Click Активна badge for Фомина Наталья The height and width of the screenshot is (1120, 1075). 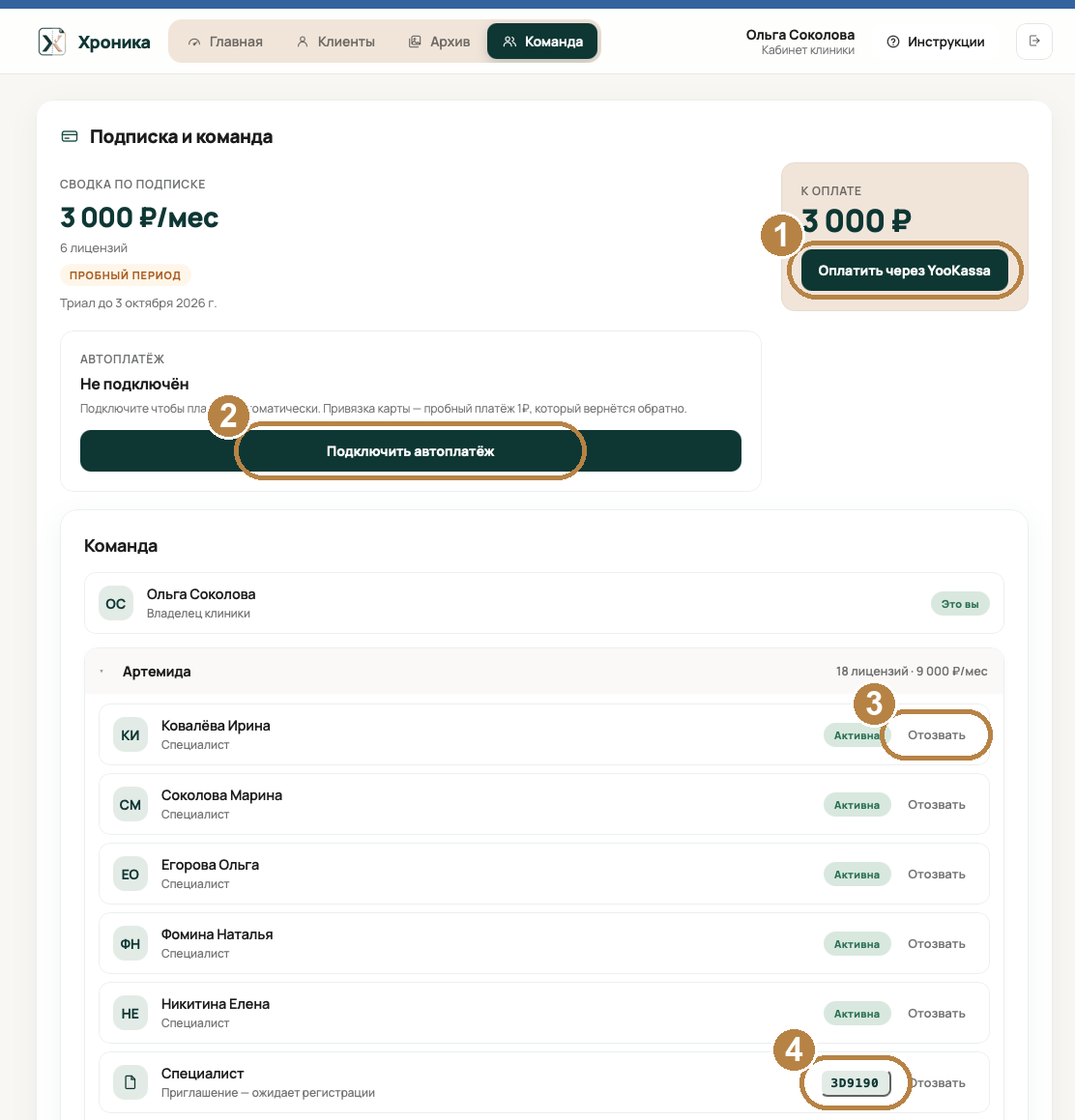point(857,943)
